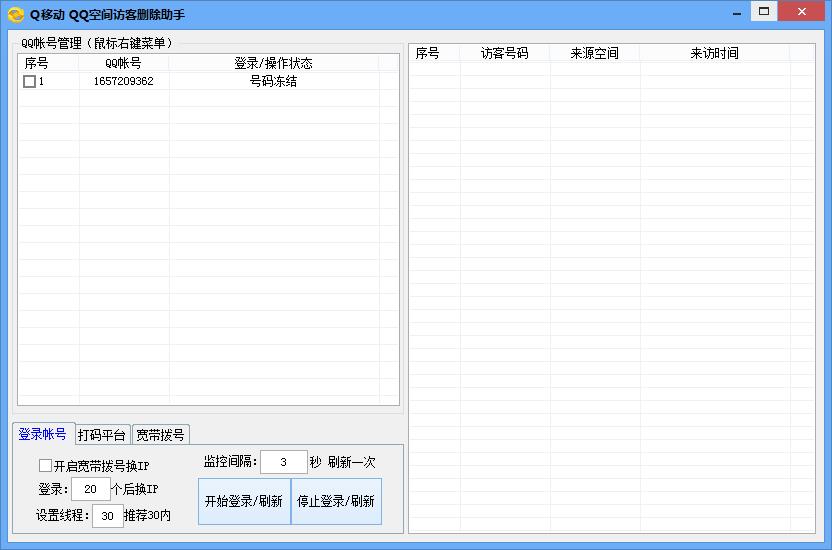Click the 访客号码 column header
This screenshot has height=550, width=832.
(x=505, y=53)
